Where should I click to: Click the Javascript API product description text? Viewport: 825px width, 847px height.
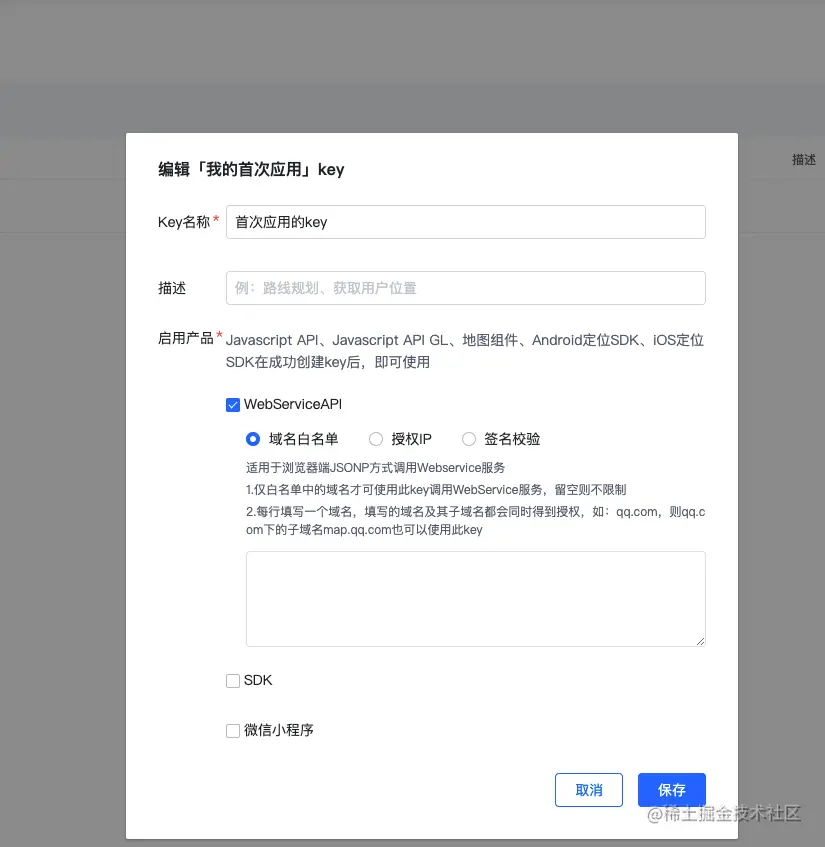(x=465, y=351)
